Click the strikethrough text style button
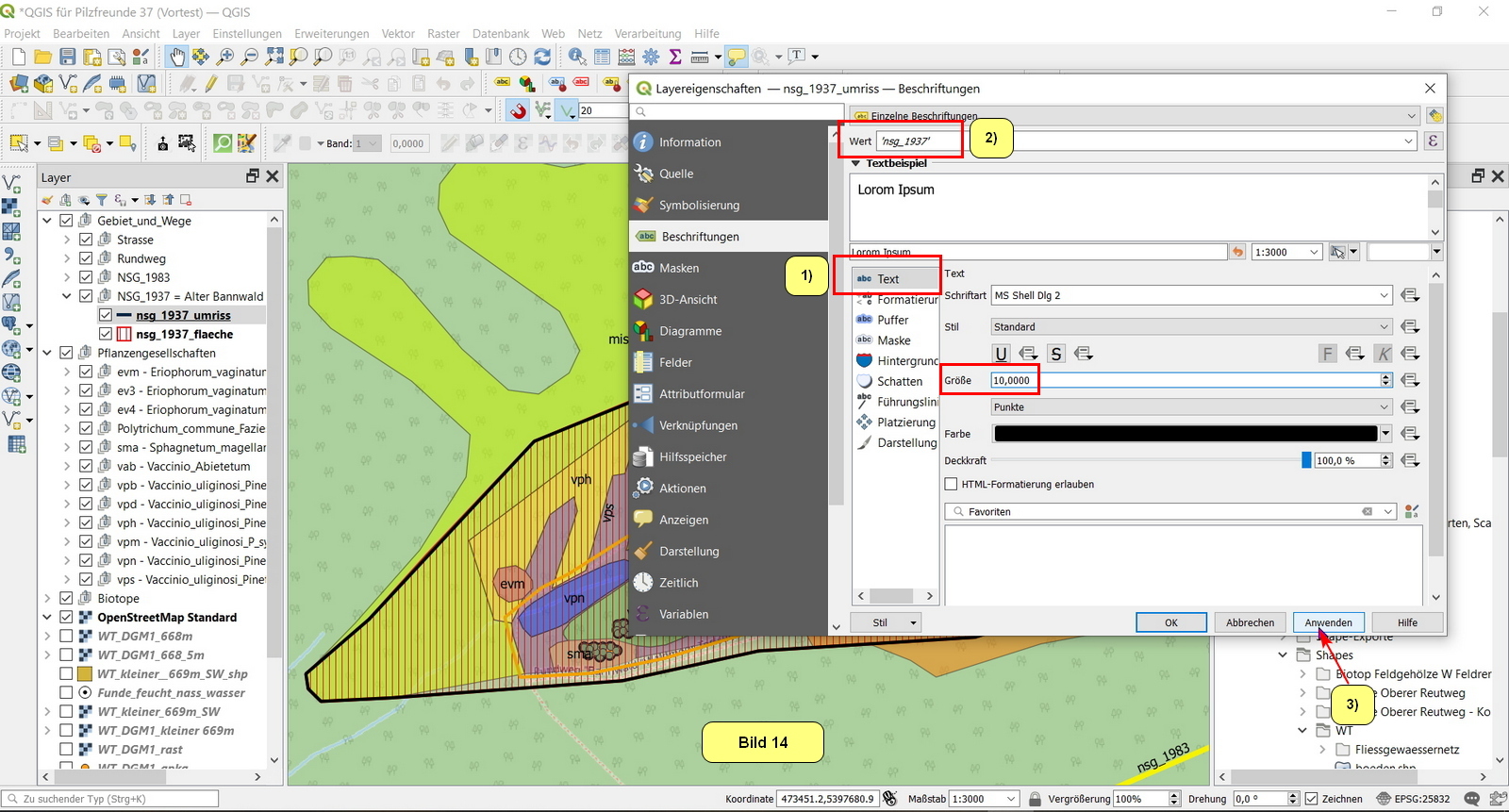Image resolution: width=1509 pixels, height=812 pixels. 1056,354
